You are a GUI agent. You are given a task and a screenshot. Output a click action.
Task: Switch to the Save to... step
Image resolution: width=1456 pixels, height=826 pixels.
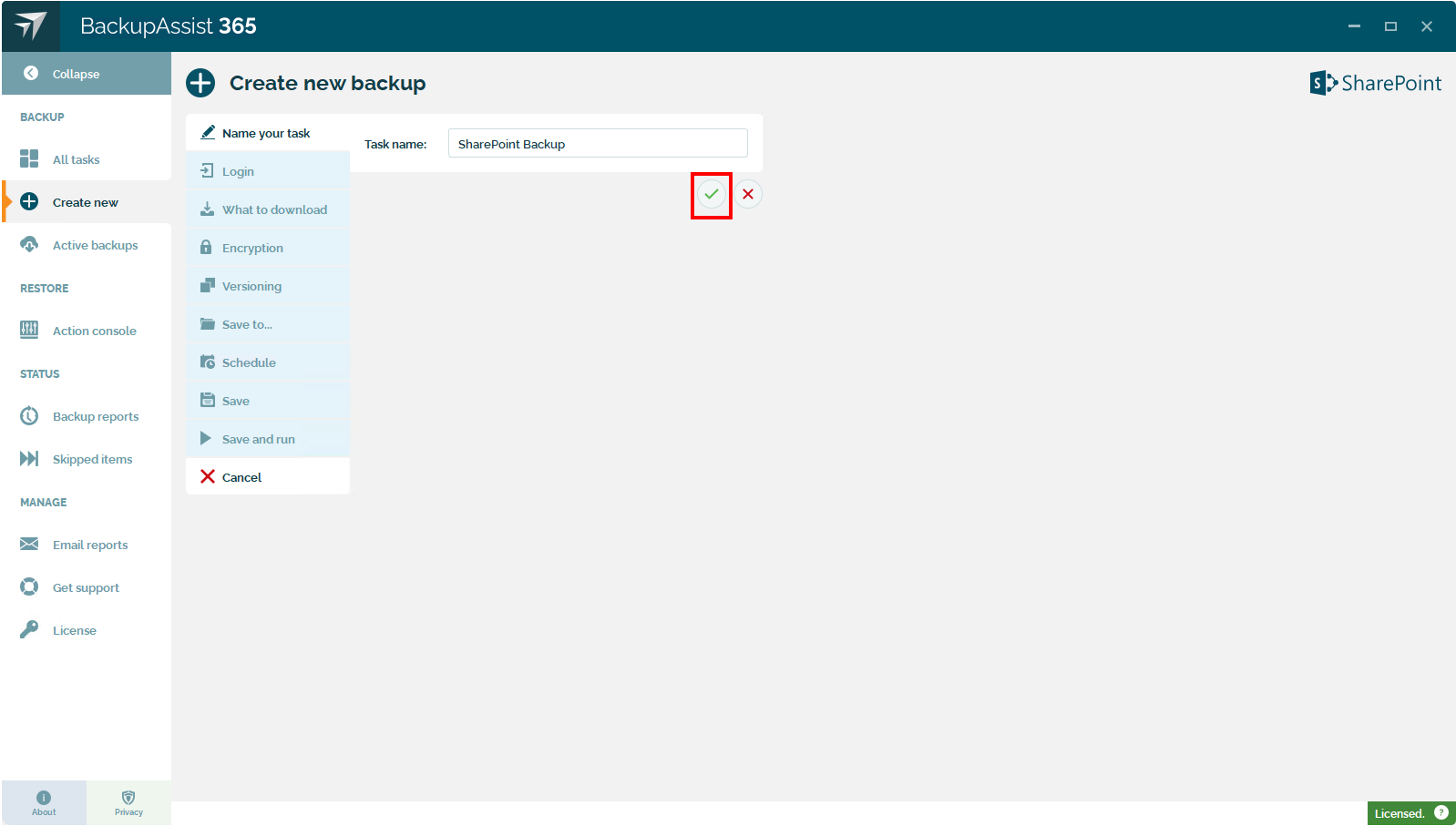(268, 324)
